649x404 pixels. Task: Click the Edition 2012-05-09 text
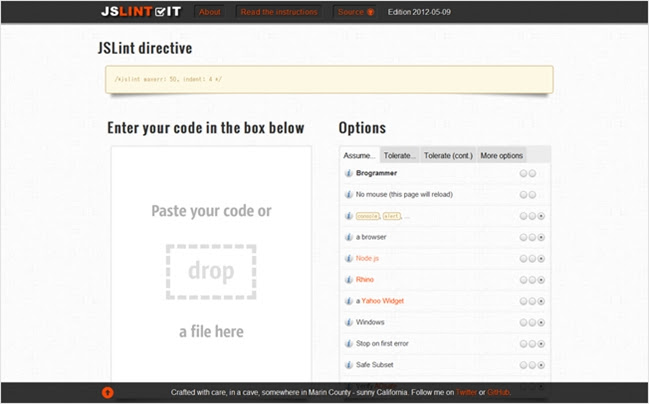(419, 12)
